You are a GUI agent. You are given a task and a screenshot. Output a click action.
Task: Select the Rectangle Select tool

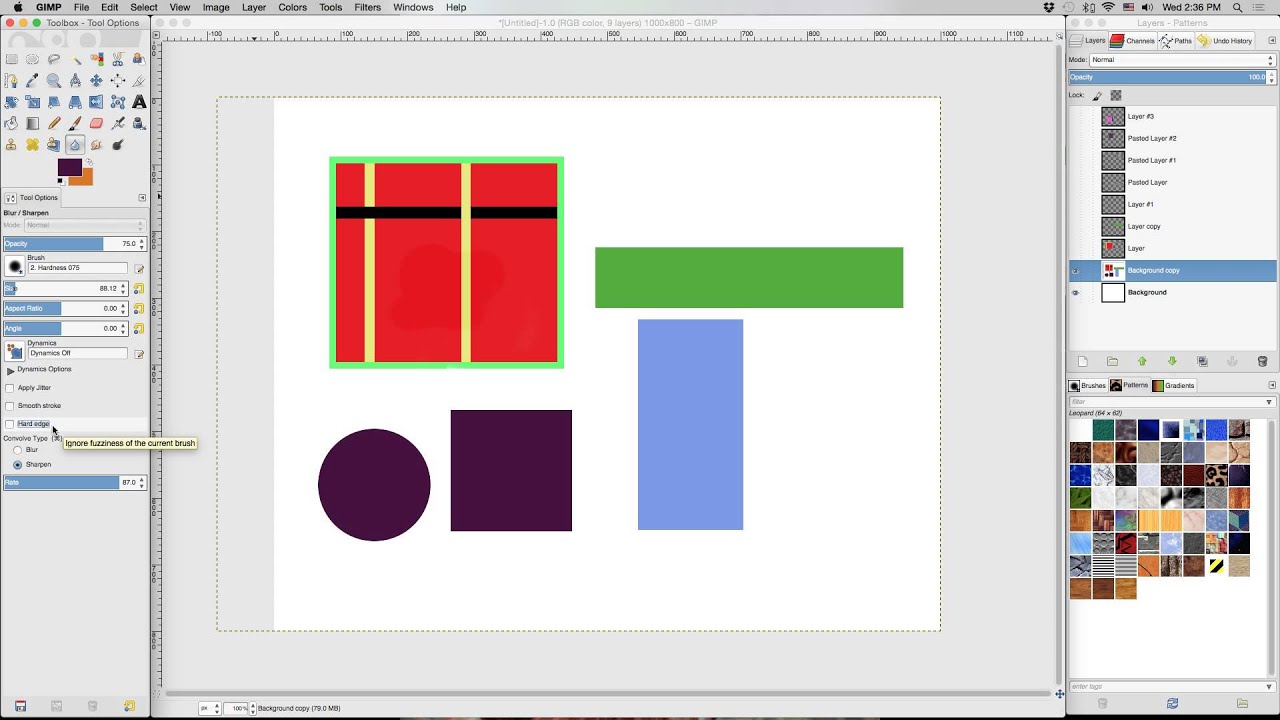point(11,59)
